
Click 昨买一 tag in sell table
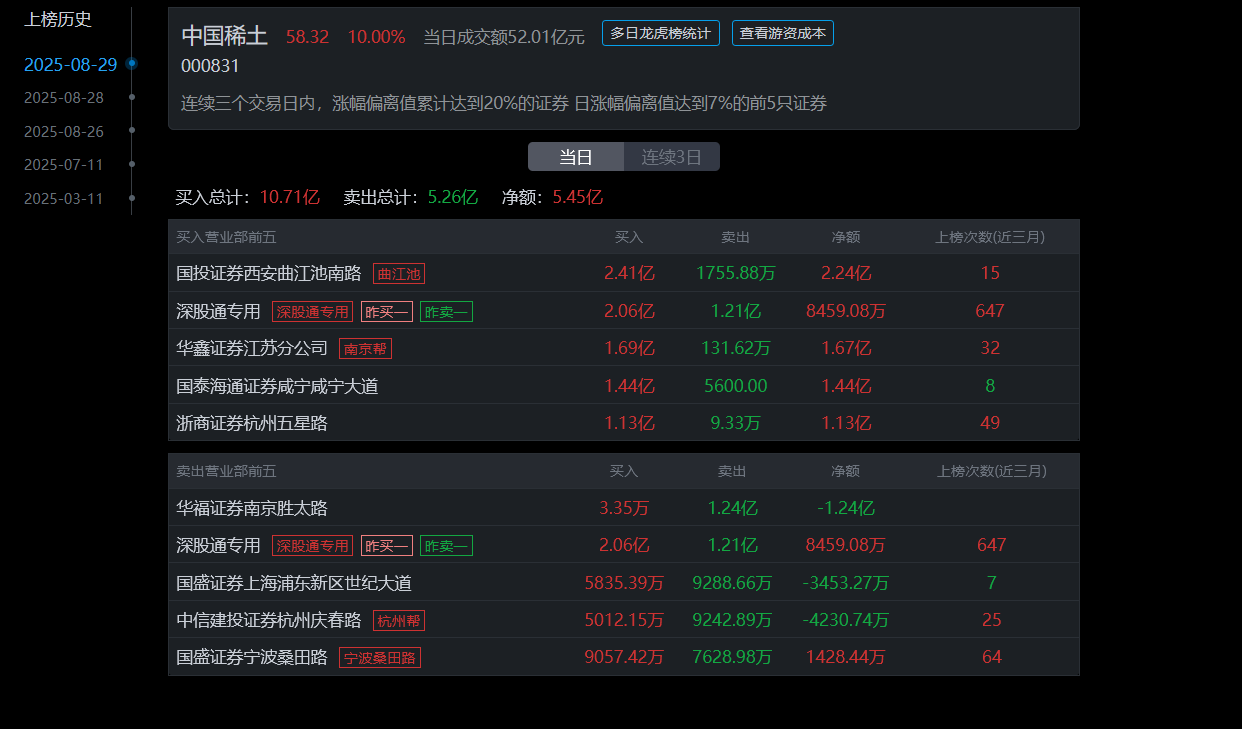[x=386, y=545]
